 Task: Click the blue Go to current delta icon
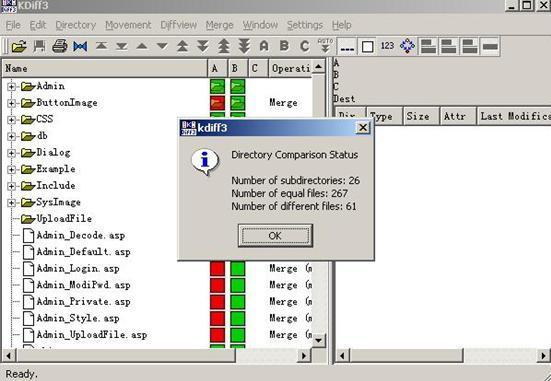coord(80,46)
